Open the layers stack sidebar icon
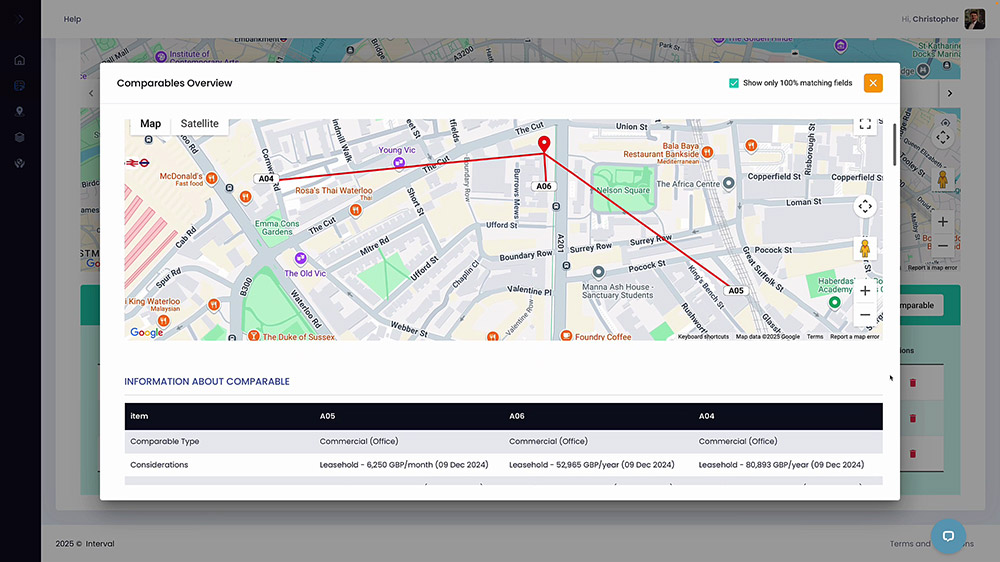Viewport: 1000px width, 562px height. point(20,137)
